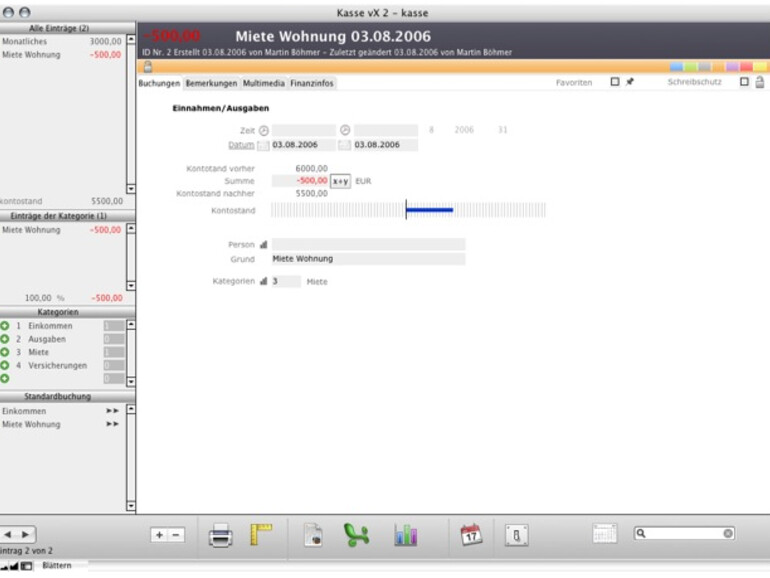Apply the Einkommen standard booking arrows
Image resolution: width=770 pixels, height=578 pixels.
coord(112,411)
